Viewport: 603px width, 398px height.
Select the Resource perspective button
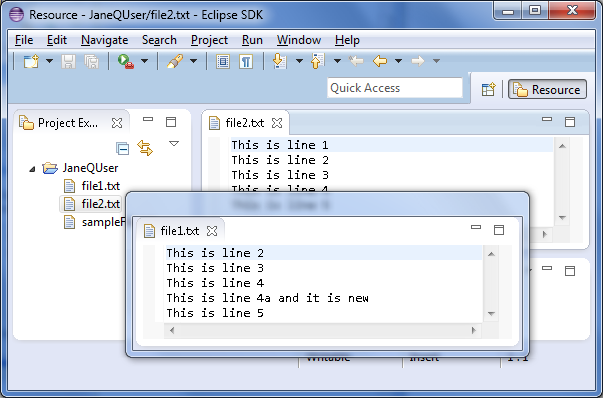[x=547, y=89]
